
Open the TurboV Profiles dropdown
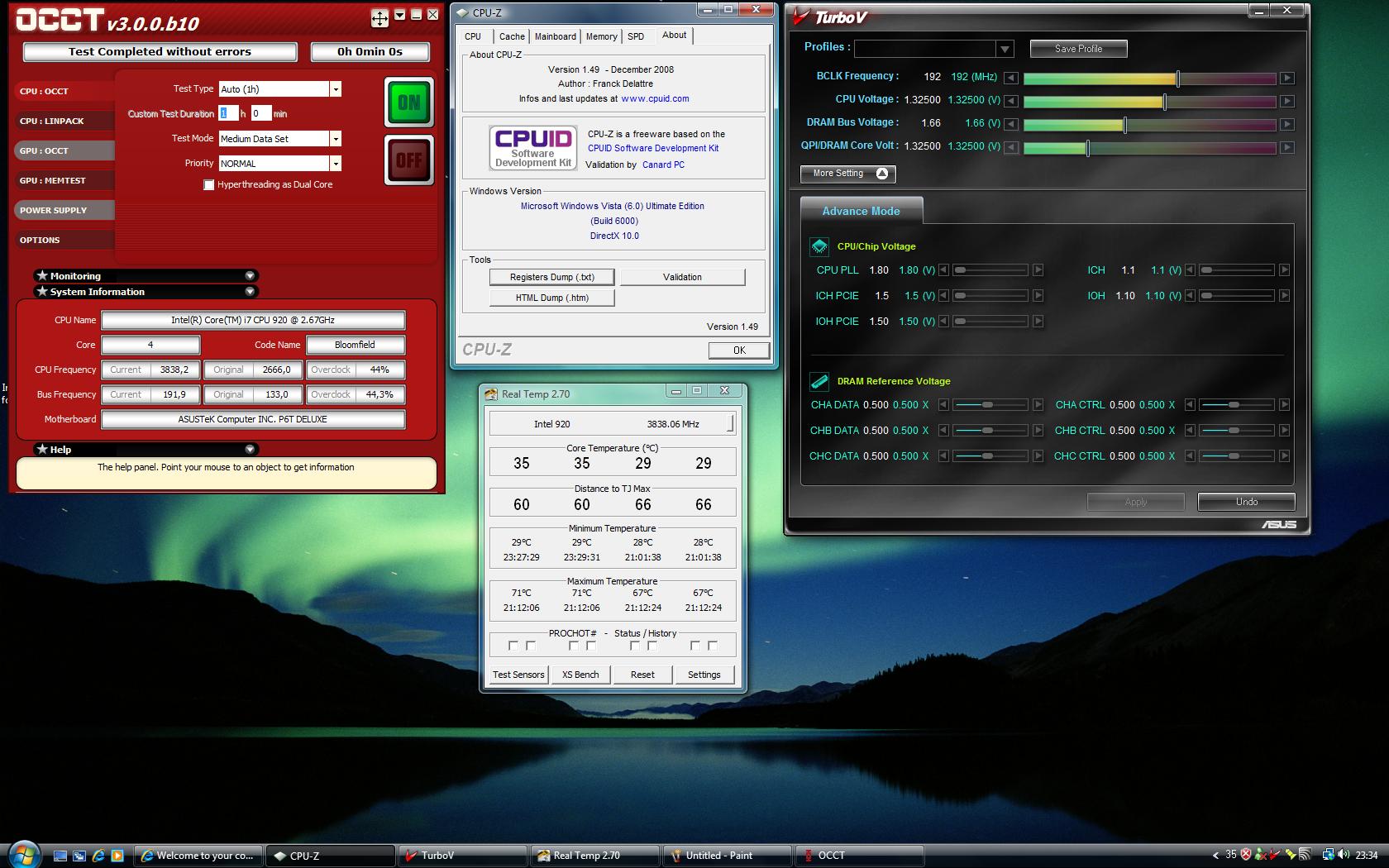click(x=1005, y=49)
